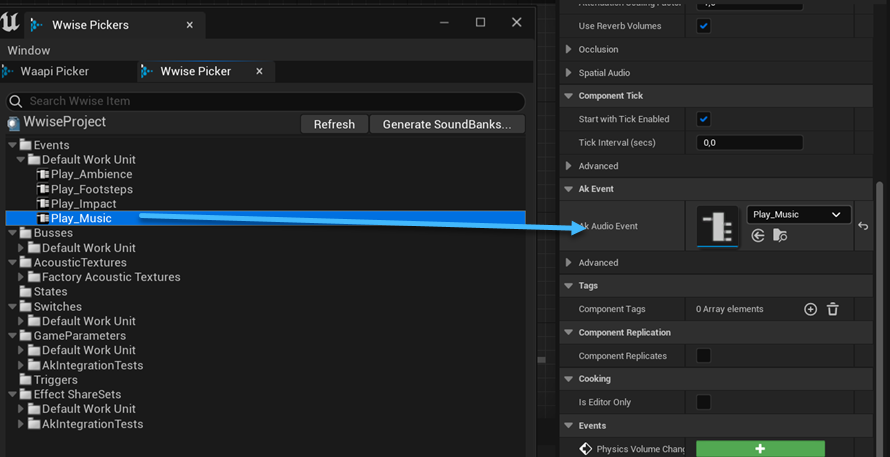Click the Physics Volume Changed event icon
890x457 pixels.
pos(585,449)
